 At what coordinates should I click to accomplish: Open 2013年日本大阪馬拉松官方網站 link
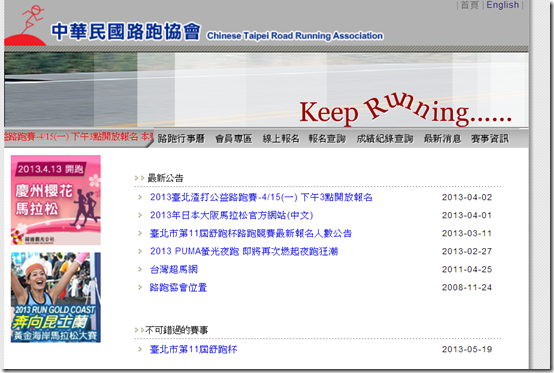(x=231, y=215)
